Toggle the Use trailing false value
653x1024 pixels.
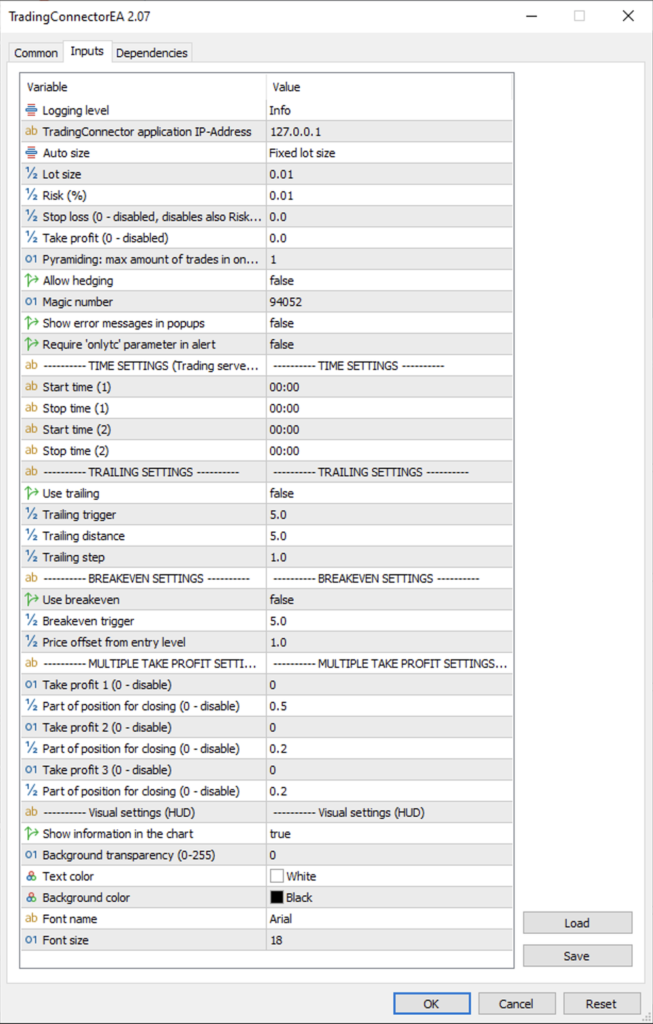(x=281, y=493)
